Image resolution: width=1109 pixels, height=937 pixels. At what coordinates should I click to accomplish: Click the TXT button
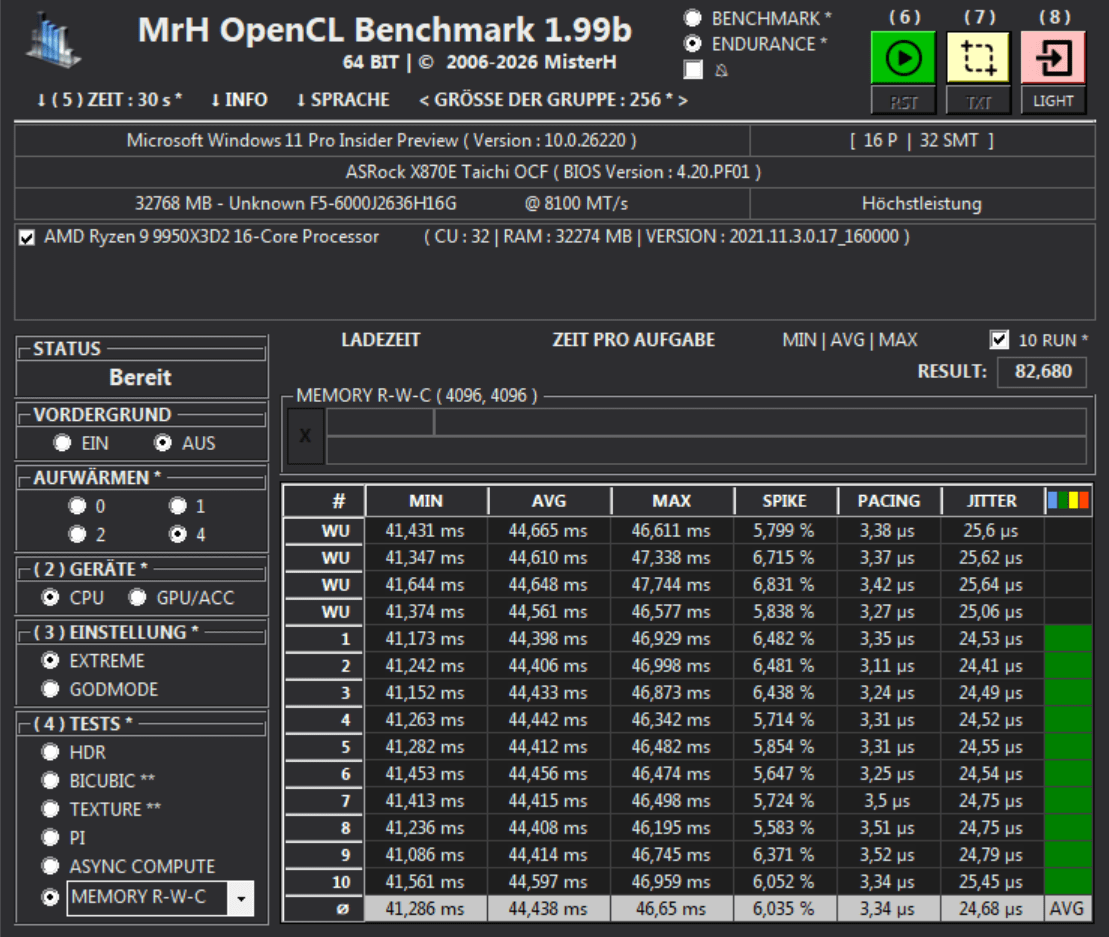(x=978, y=102)
